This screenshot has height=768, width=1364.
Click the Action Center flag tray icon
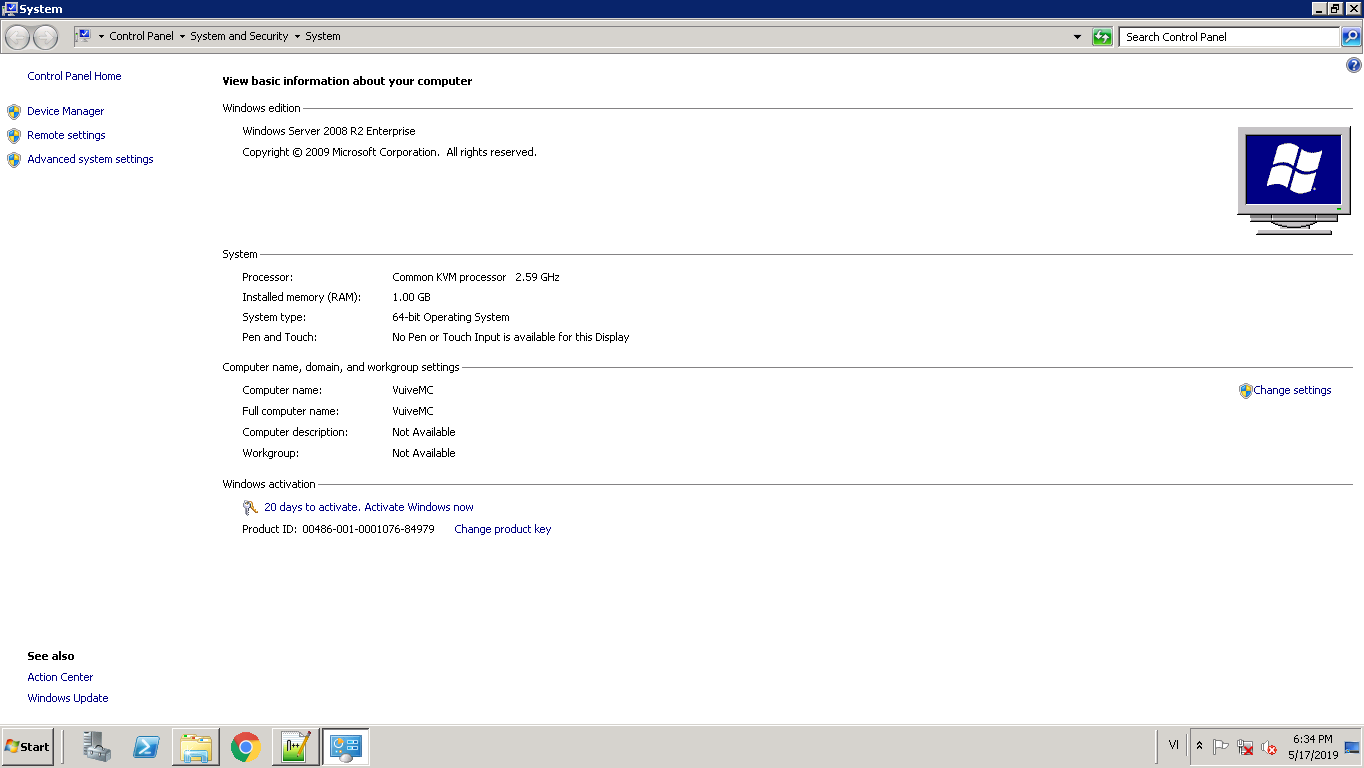[1220, 747]
